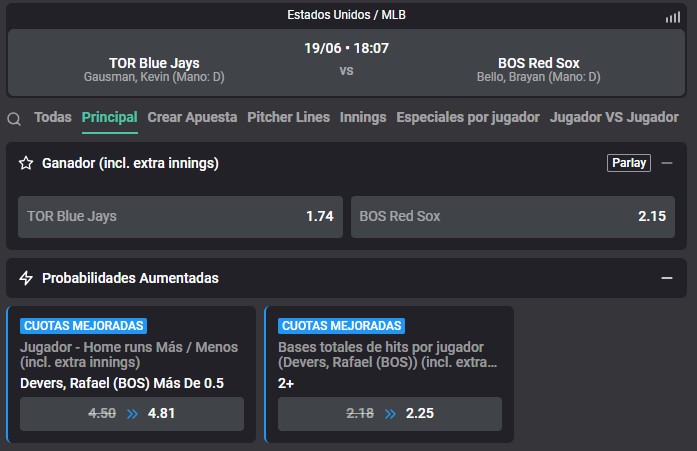Click the Parlay button
This screenshot has height=451, width=697.
(629, 163)
